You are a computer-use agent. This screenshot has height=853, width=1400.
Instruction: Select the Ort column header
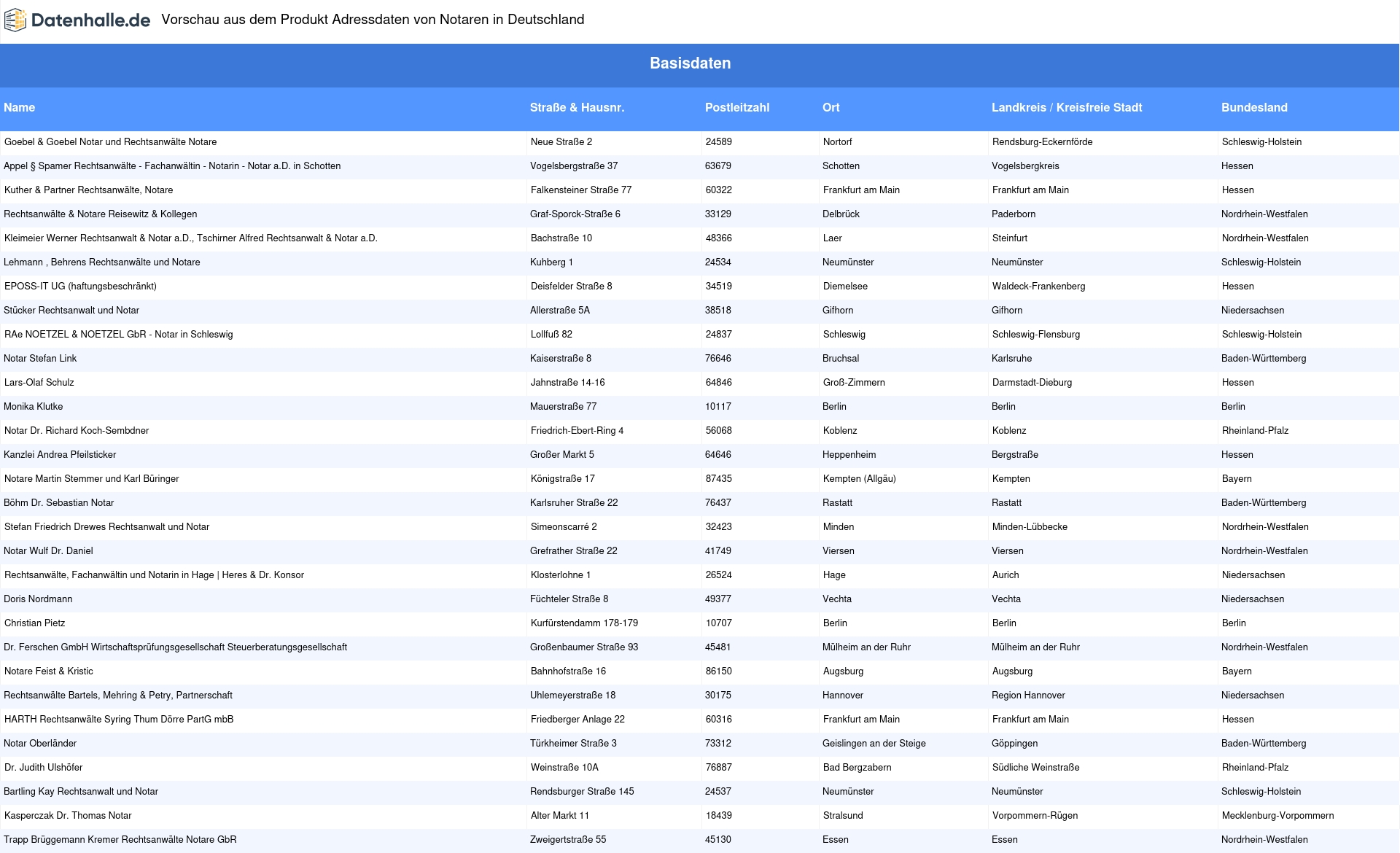click(831, 107)
